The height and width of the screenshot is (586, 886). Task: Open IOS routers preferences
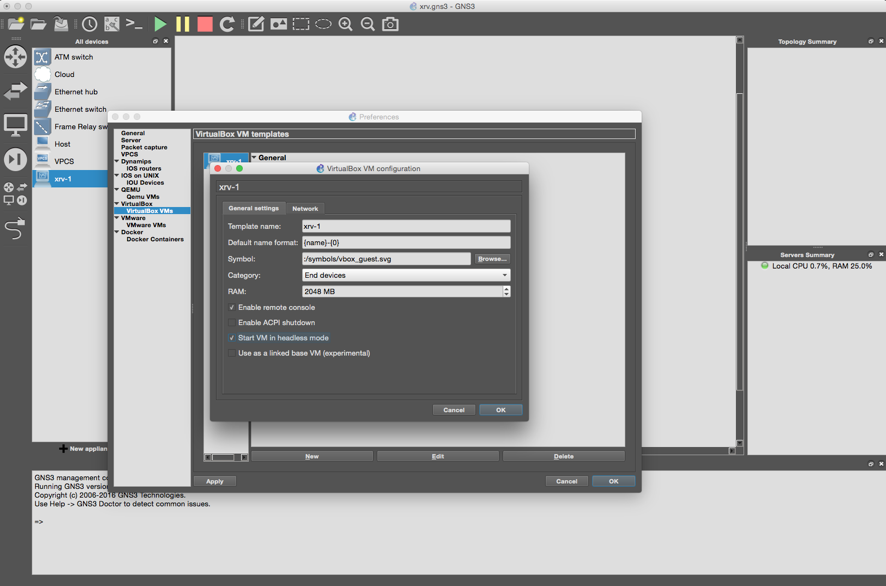tap(144, 168)
